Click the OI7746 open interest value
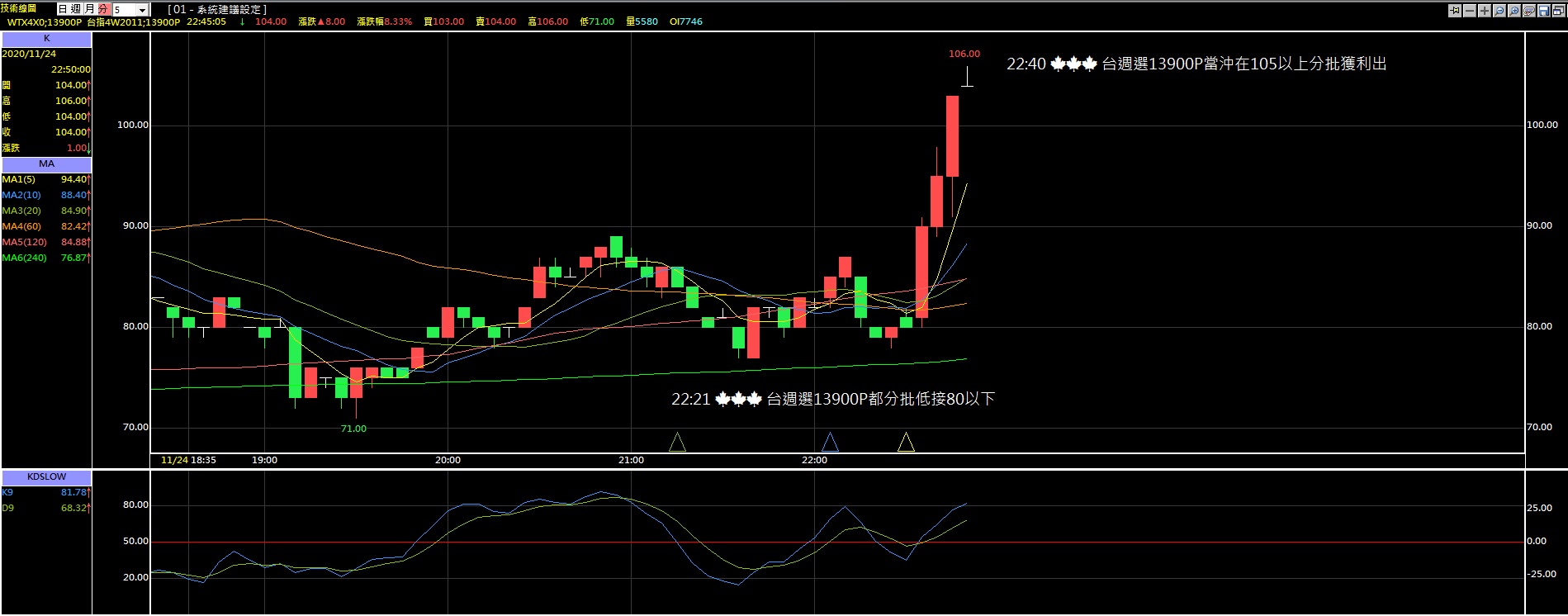The image size is (1568, 616). tap(686, 22)
